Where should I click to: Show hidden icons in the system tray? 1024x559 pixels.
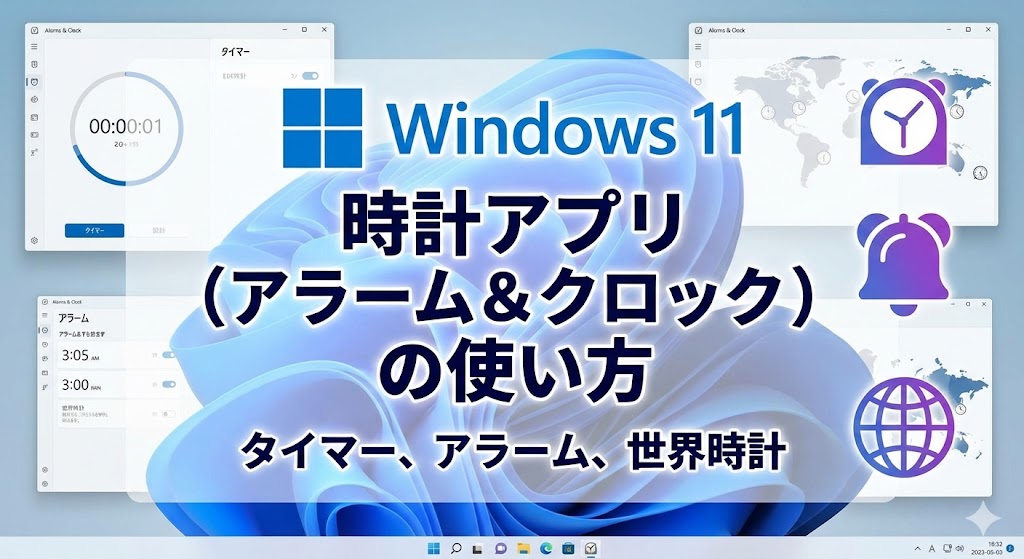918,548
